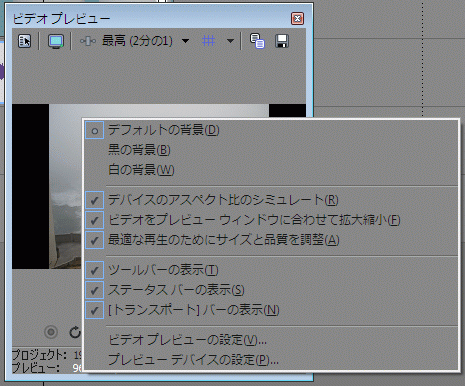Toggle loop playback icon
Image resolution: width=465 pixels, height=386 pixels.
coord(75,332)
